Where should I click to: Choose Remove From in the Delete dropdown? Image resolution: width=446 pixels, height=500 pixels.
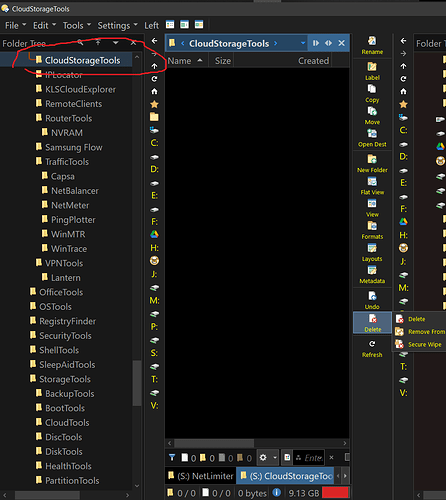pyautogui.click(x=420, y=332)
